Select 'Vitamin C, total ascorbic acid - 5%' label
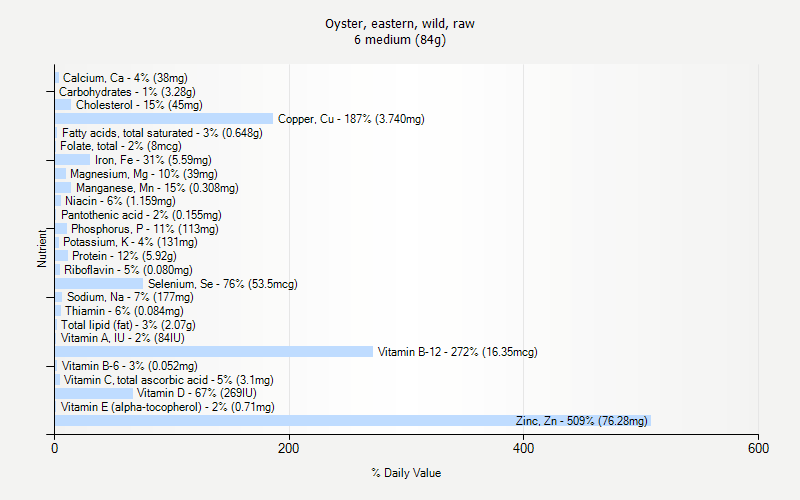Screen dimensions: 800x500 pyautogui.click(x=169, y=380)
